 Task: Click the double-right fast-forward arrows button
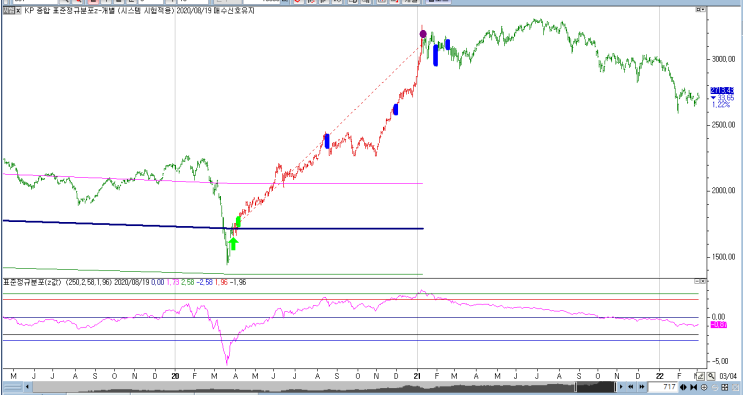[642, 387]
